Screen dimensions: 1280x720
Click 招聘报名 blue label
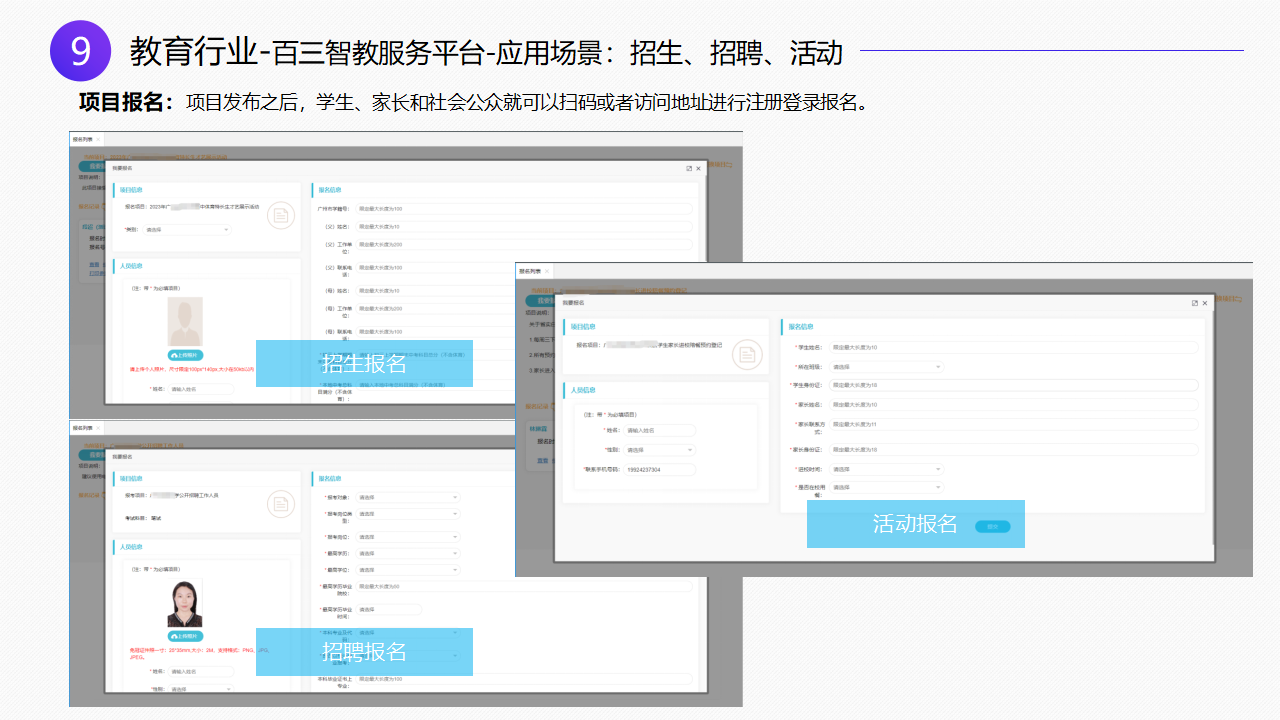[x=364, y=652]
